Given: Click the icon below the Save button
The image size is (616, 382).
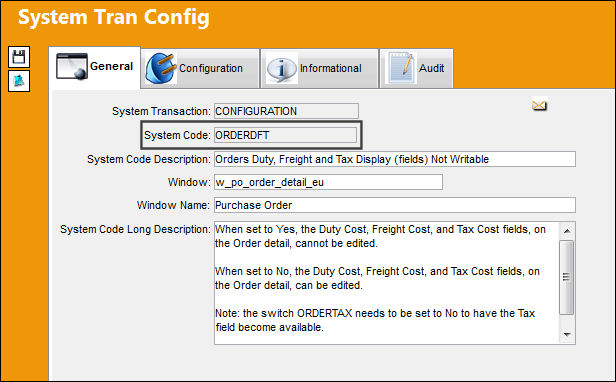Looking at the screenshot, I should coord(19,81).
